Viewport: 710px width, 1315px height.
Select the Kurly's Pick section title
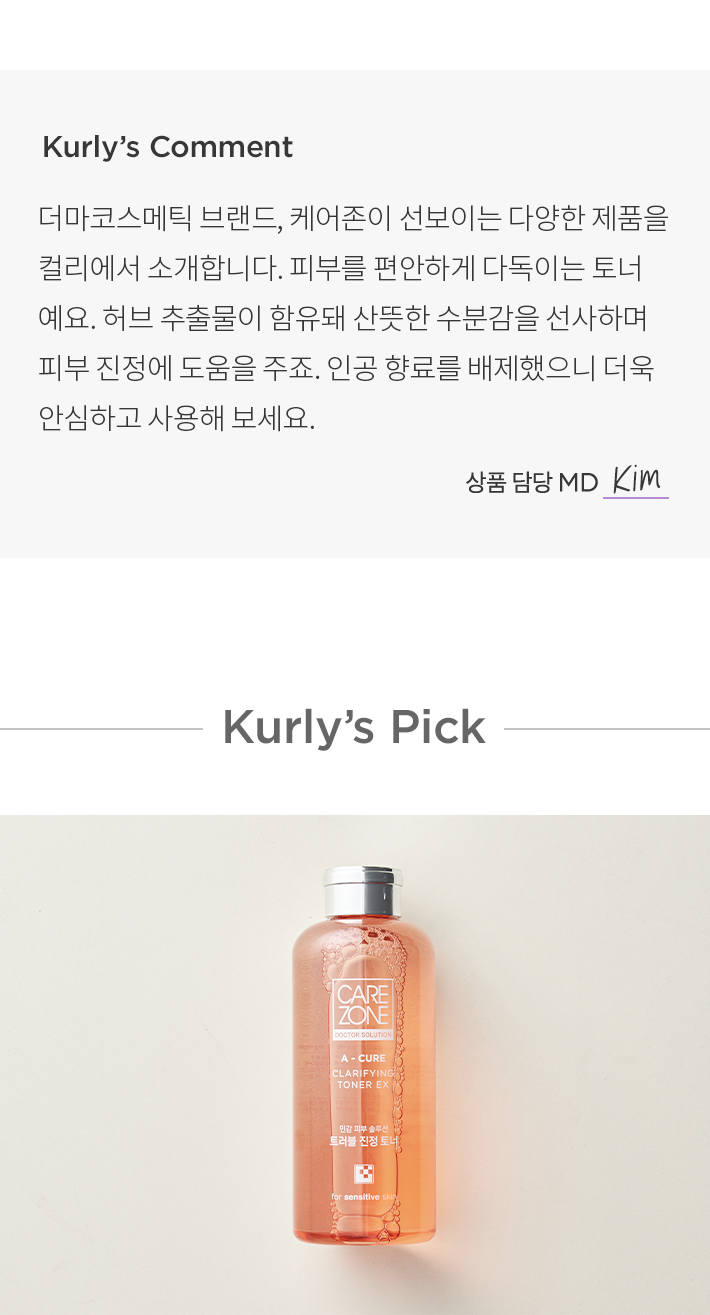pos(354,727)
